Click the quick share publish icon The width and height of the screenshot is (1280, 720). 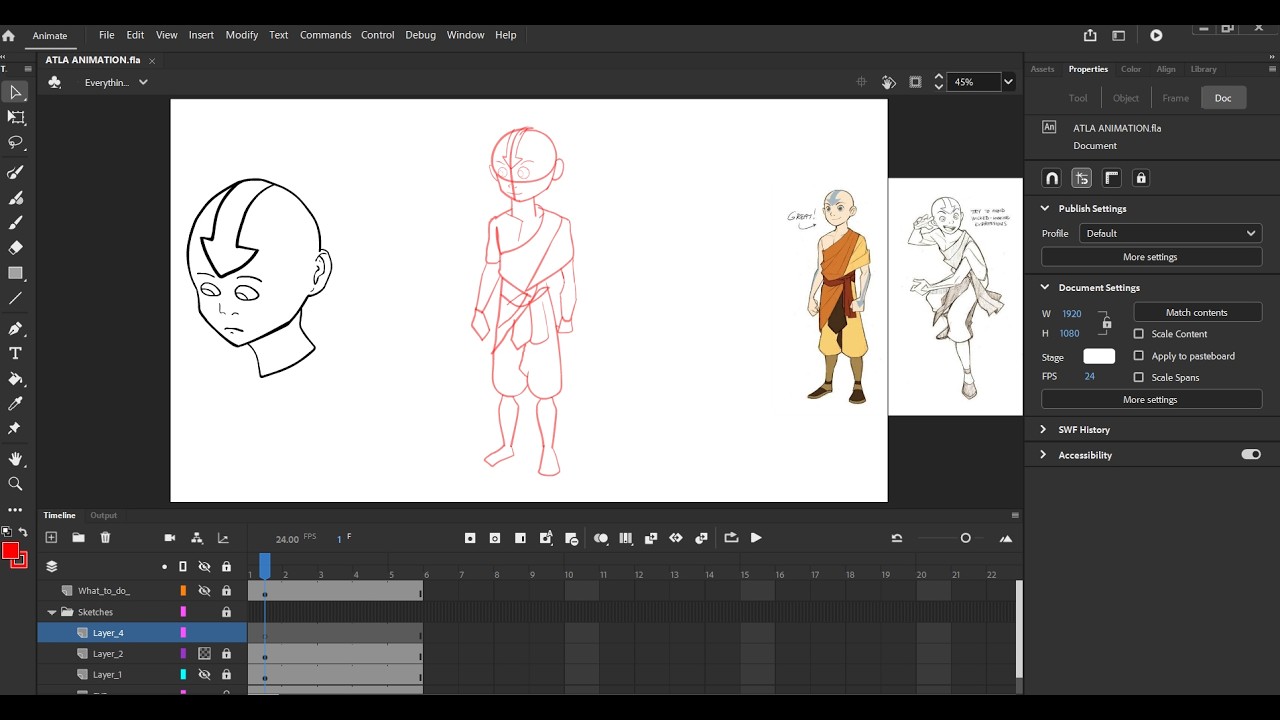pos(1090,35)
